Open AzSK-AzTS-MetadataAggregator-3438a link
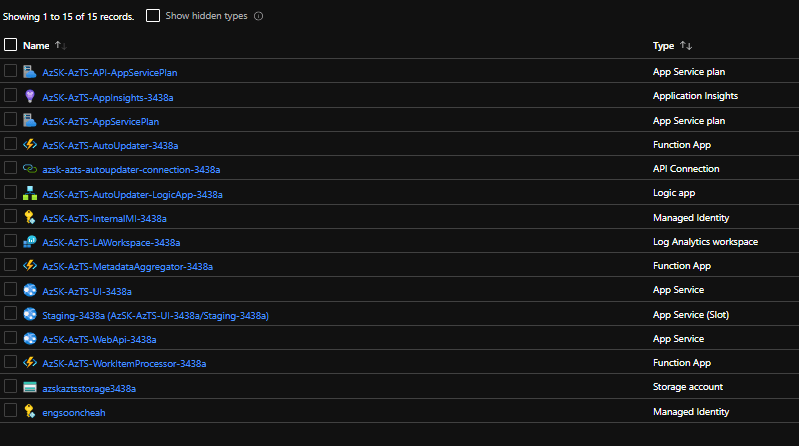The width and height of the screenshot is (799, 446). (127, 266)
